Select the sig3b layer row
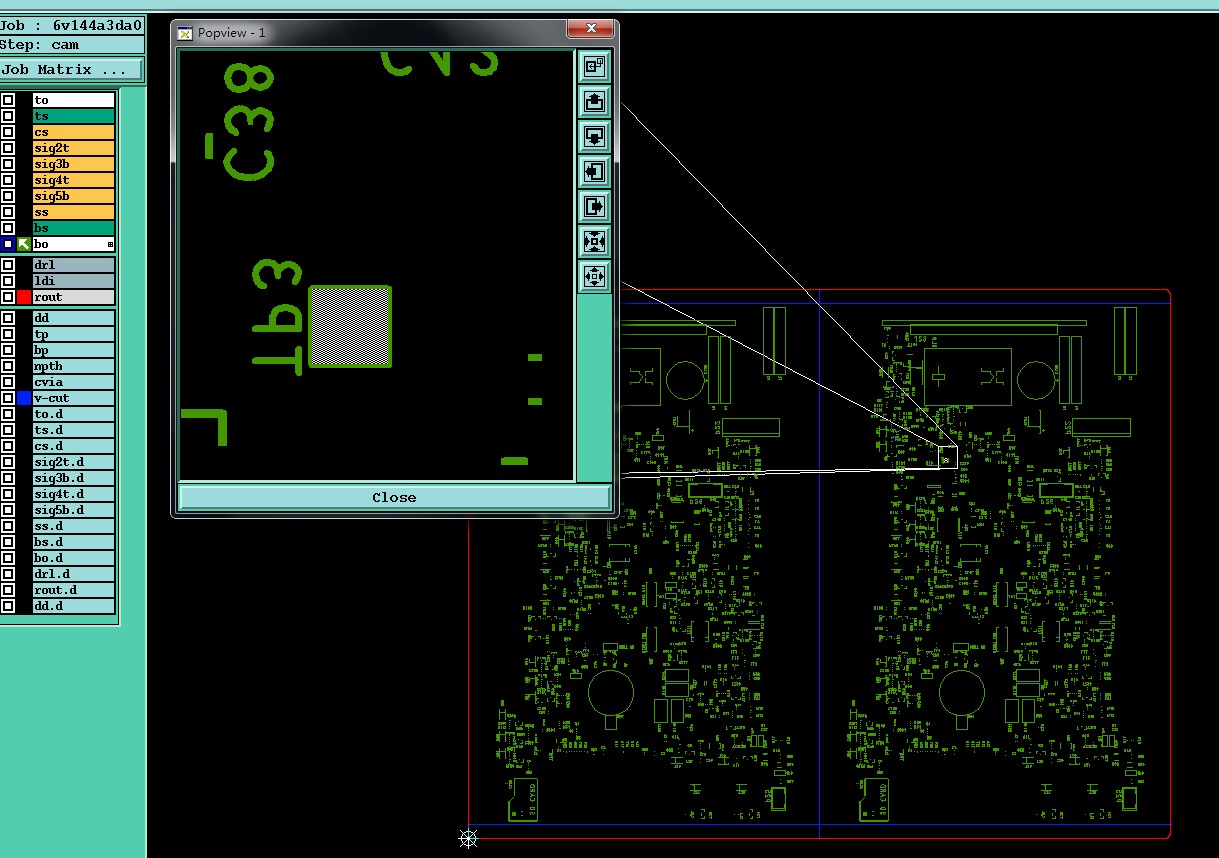Image resolution: width=1219 pixels, height=858 pixels. [x=73, y=164]
